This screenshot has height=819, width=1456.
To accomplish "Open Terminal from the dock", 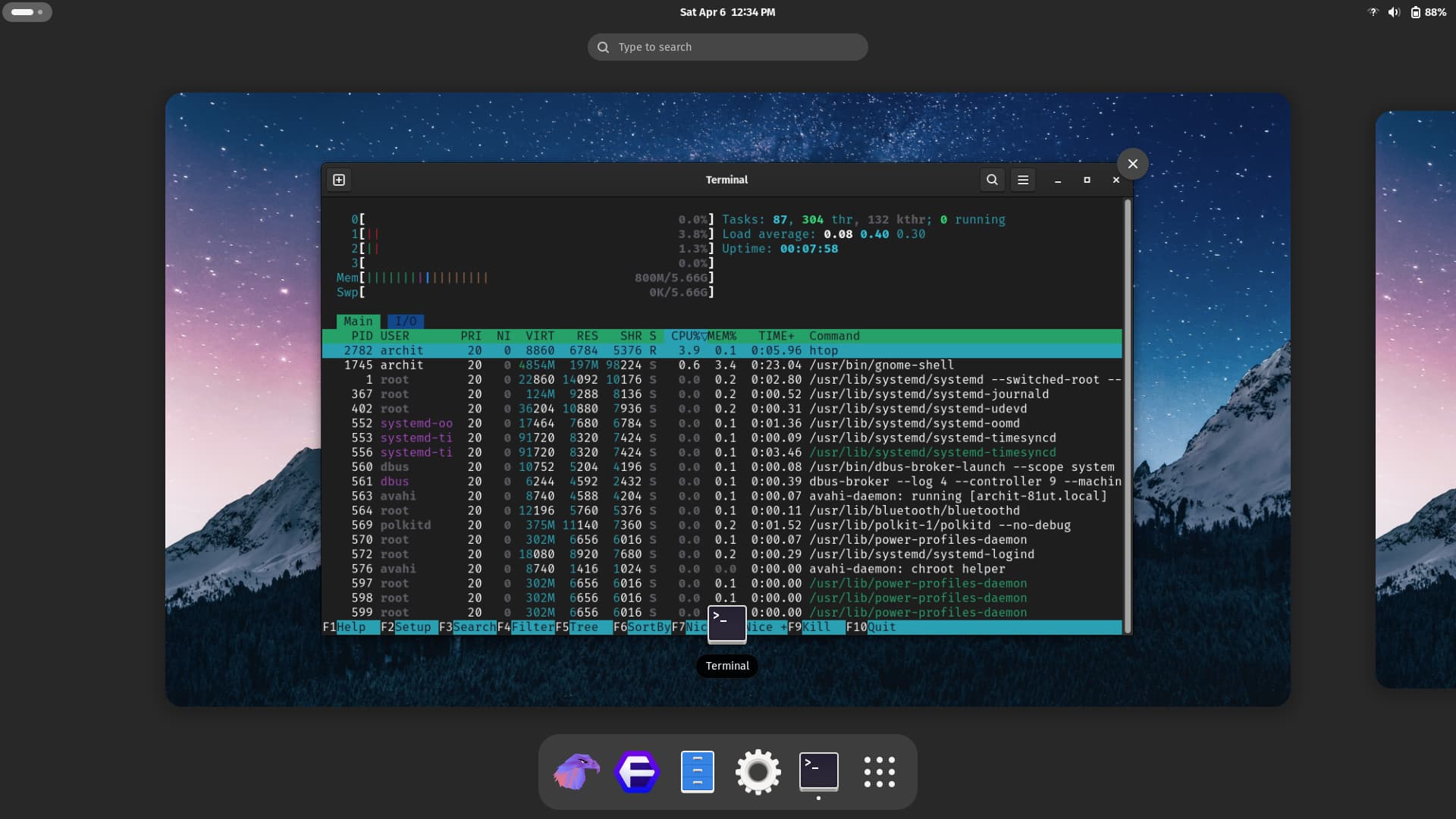I will click(819, 772).
